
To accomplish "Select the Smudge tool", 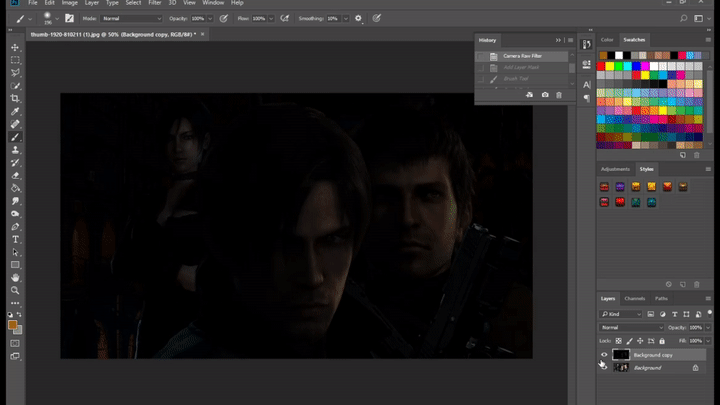I will coord(15,201).
